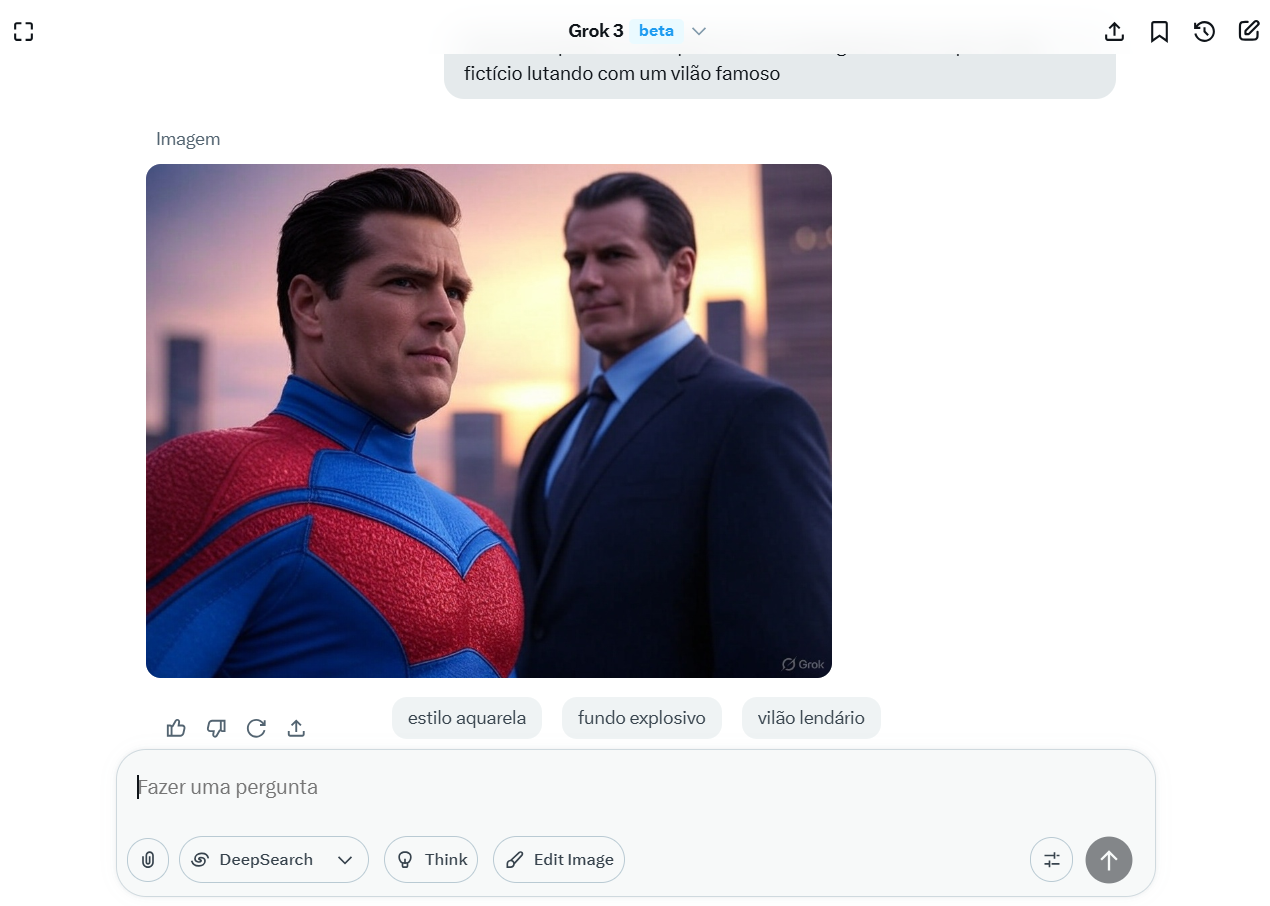Open the generated superhero image

click(489, 421)
